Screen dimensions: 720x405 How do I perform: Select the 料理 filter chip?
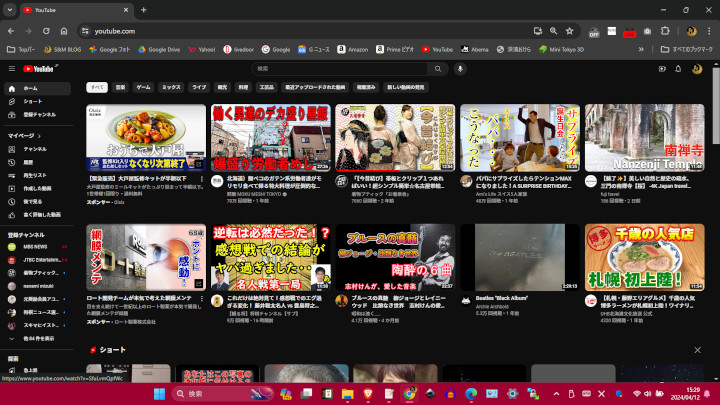click(x=243, y=87)
